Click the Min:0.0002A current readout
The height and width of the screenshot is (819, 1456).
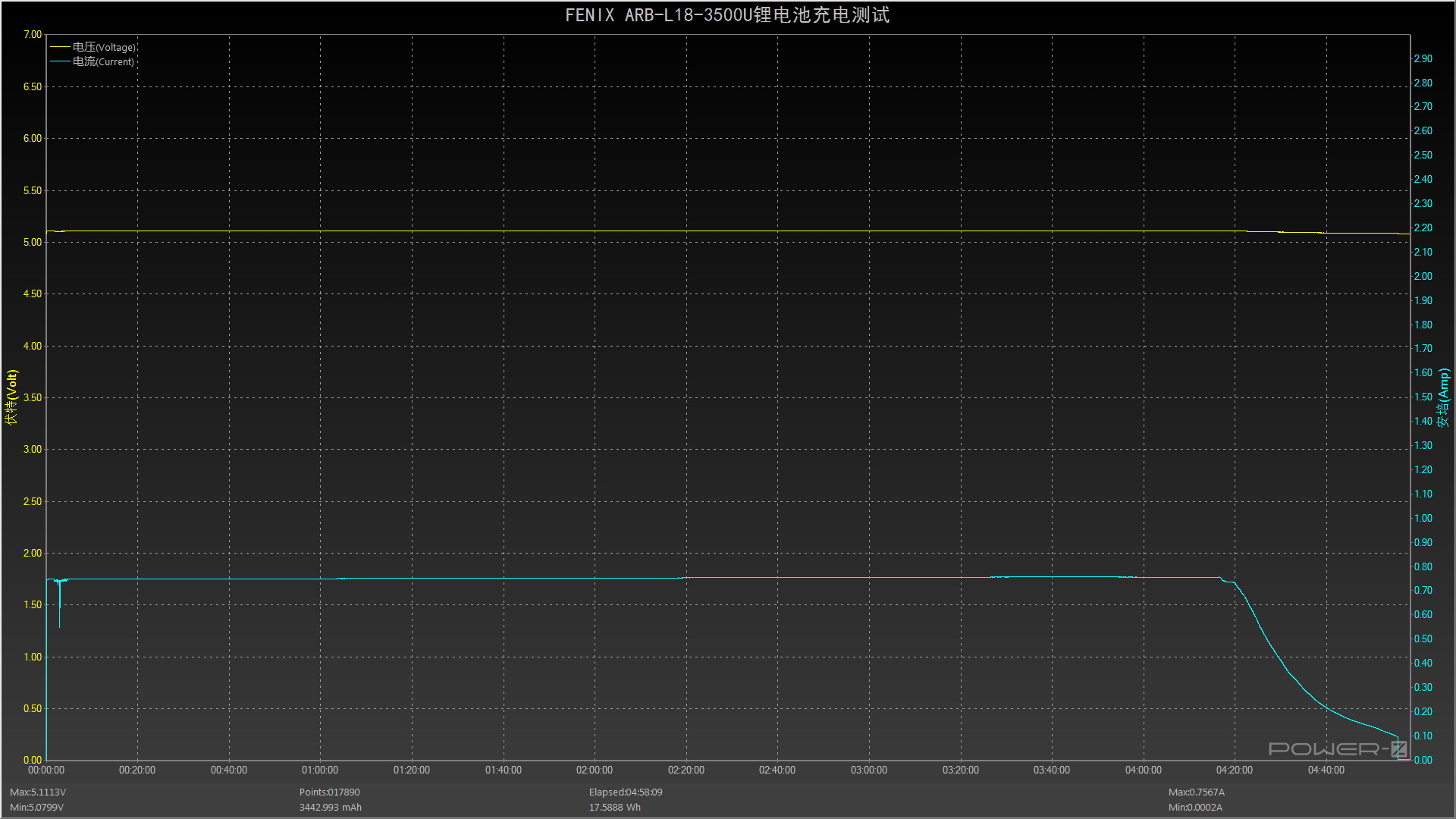(x=1195, y=807)
